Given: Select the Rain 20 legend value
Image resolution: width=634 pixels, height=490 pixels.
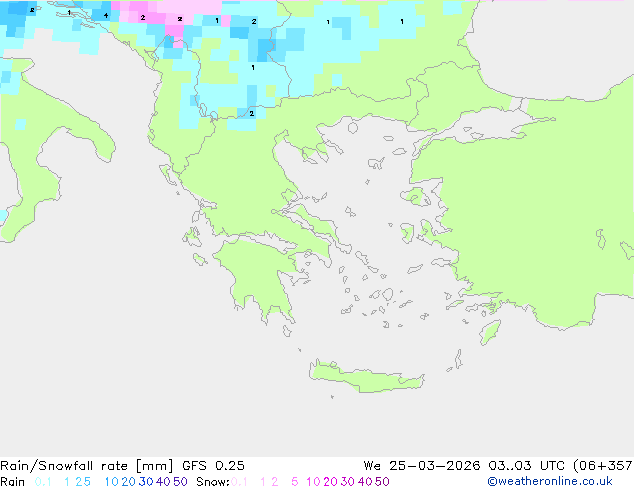Looking at the screenshot, I should pyautogui.click(x=128, y=482).
